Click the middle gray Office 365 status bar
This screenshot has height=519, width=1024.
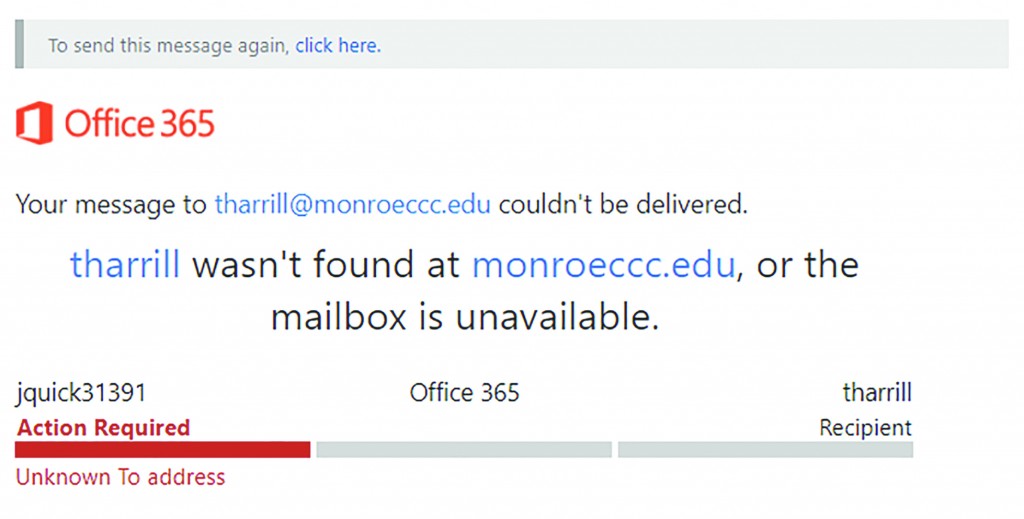(x=464, y=450)
